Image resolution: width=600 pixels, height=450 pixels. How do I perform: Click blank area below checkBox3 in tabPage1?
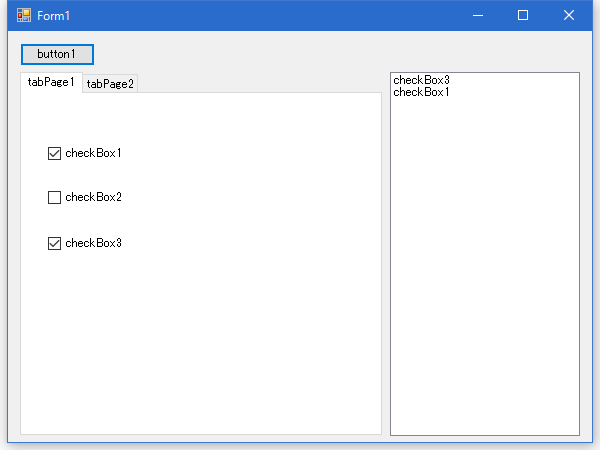[200, 340]
